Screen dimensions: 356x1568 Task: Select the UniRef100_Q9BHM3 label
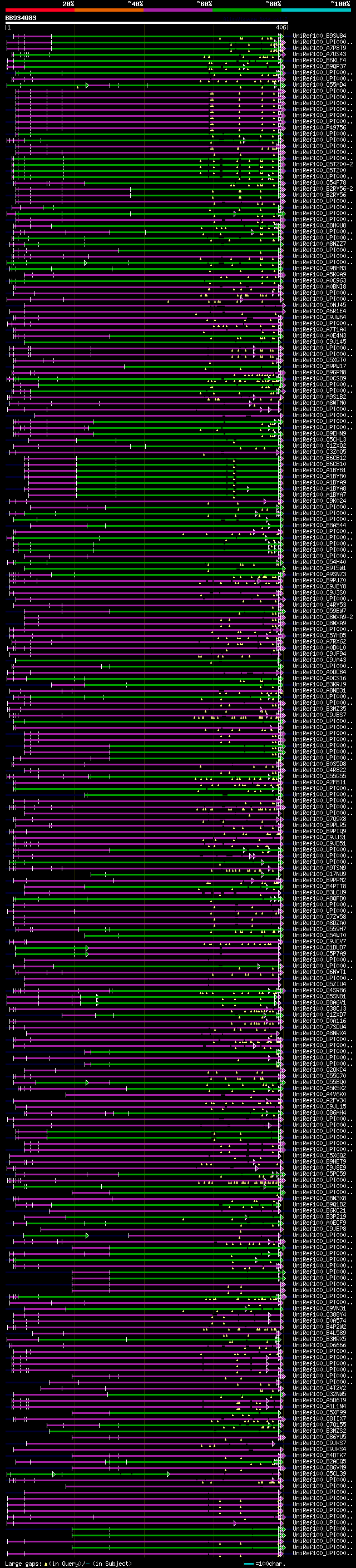tap(319, 269)
